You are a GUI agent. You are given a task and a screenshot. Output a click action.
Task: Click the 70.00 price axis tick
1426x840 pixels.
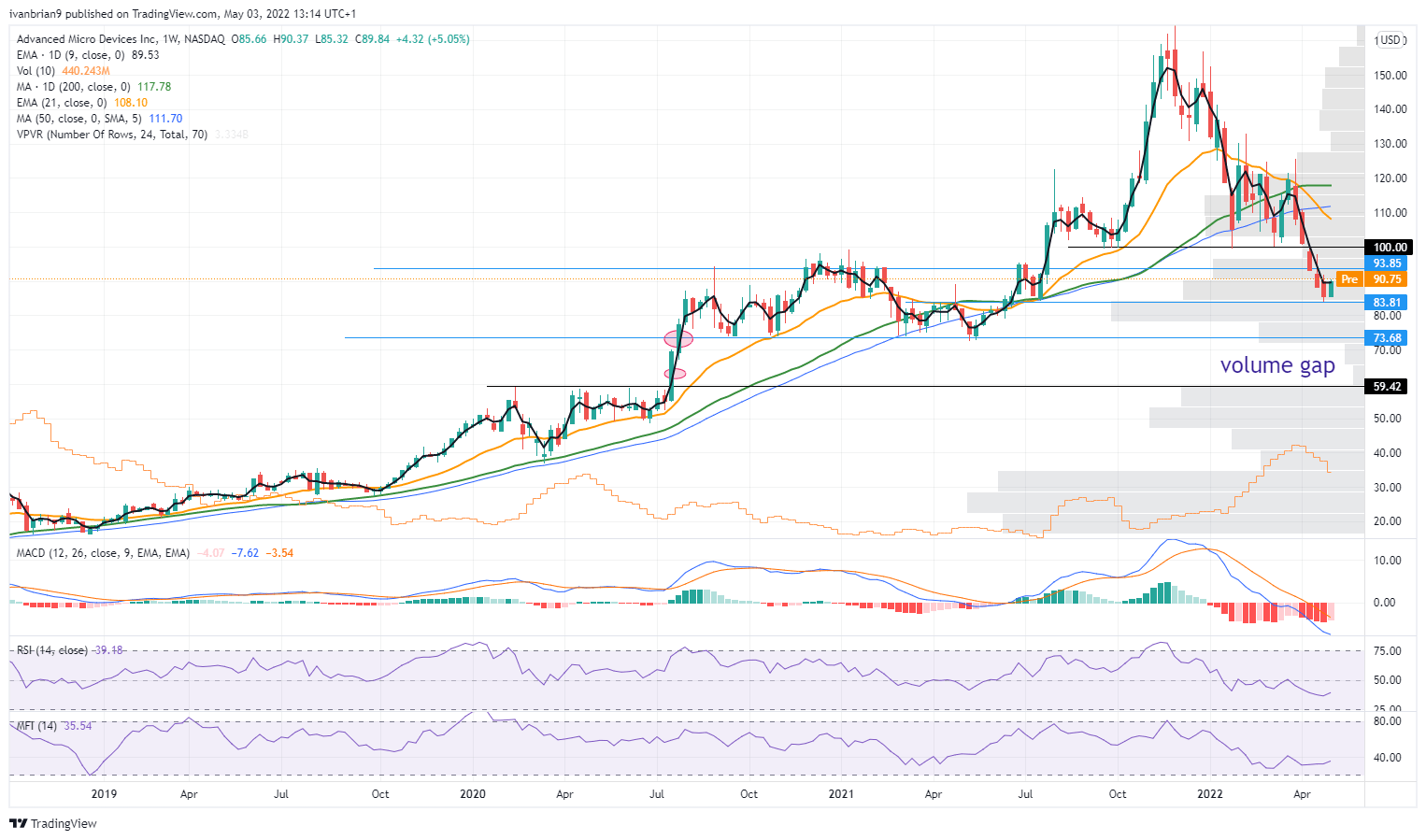coord(1388,350)
